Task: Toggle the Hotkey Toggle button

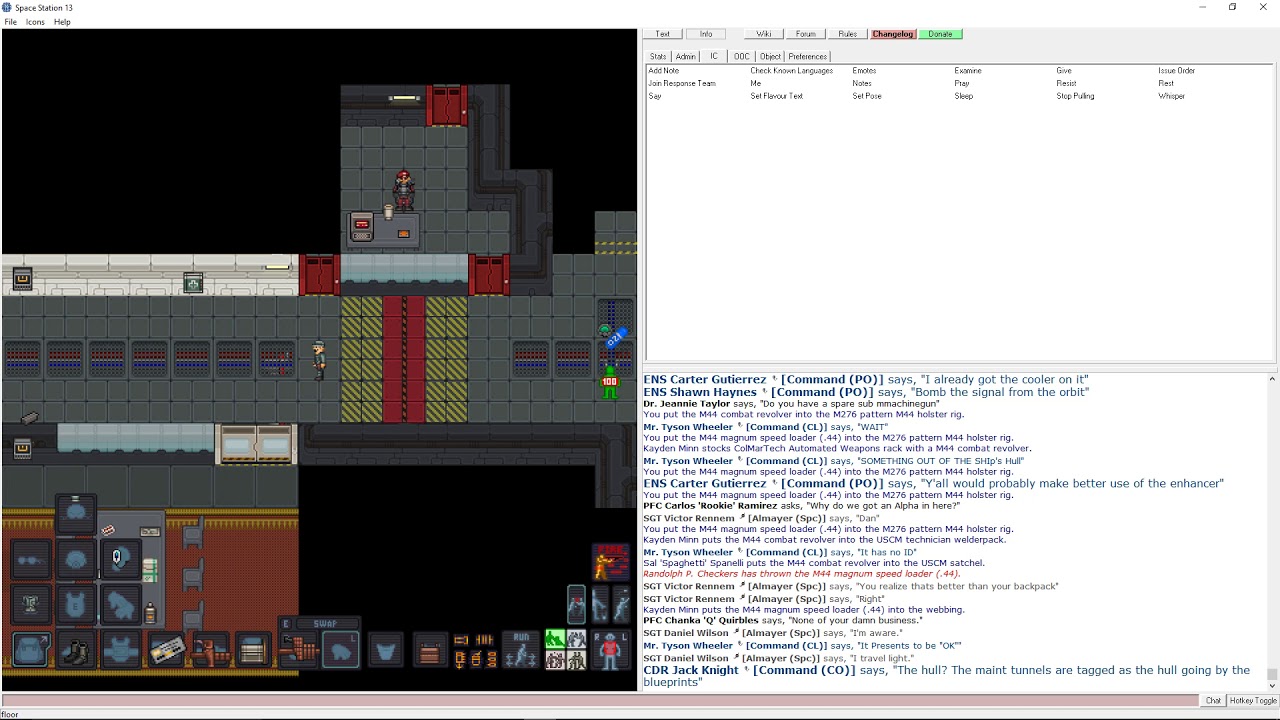Action: click(x=1253, y=700)
